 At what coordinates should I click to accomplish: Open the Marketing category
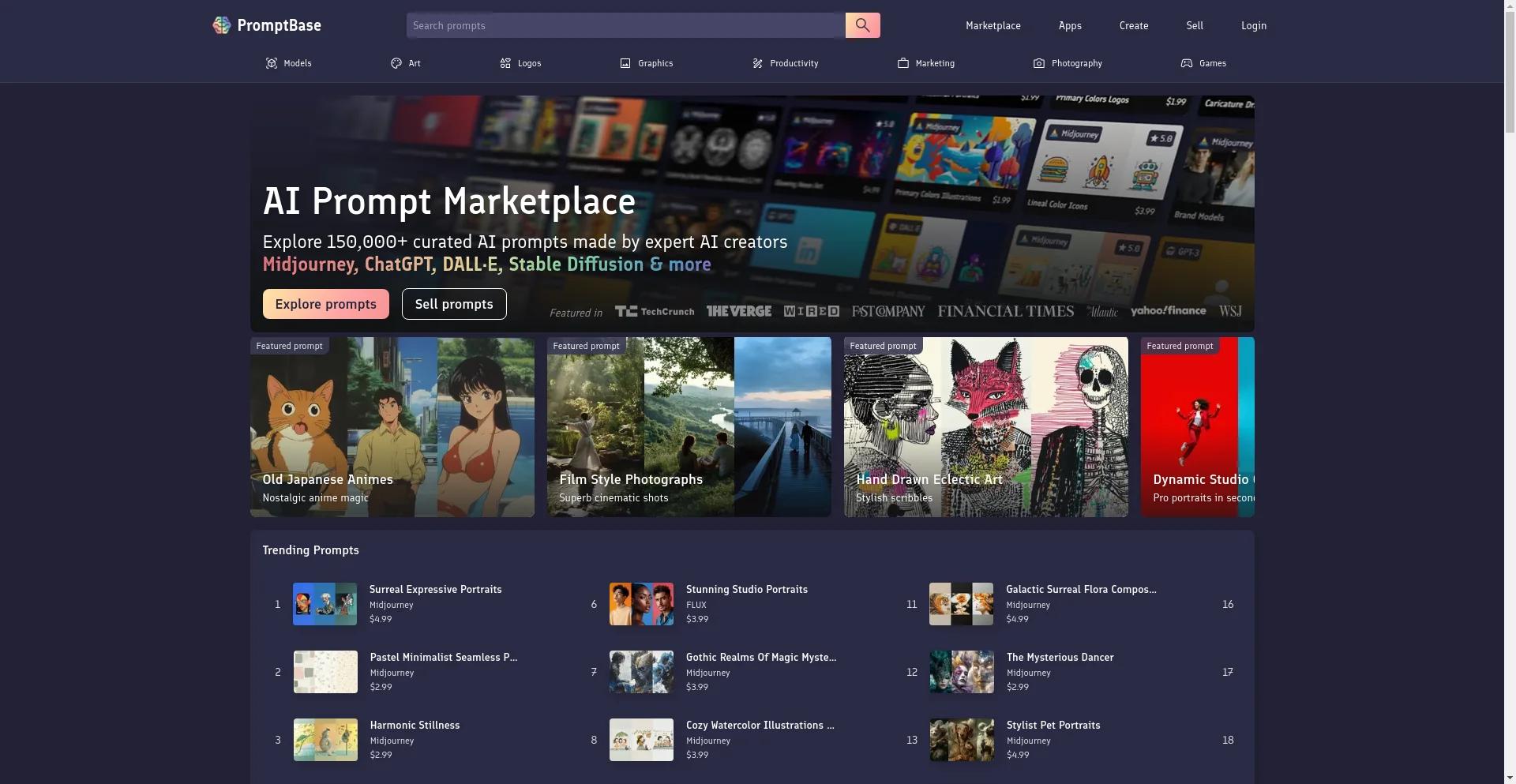pyautogui.click(x=926, y=63)
